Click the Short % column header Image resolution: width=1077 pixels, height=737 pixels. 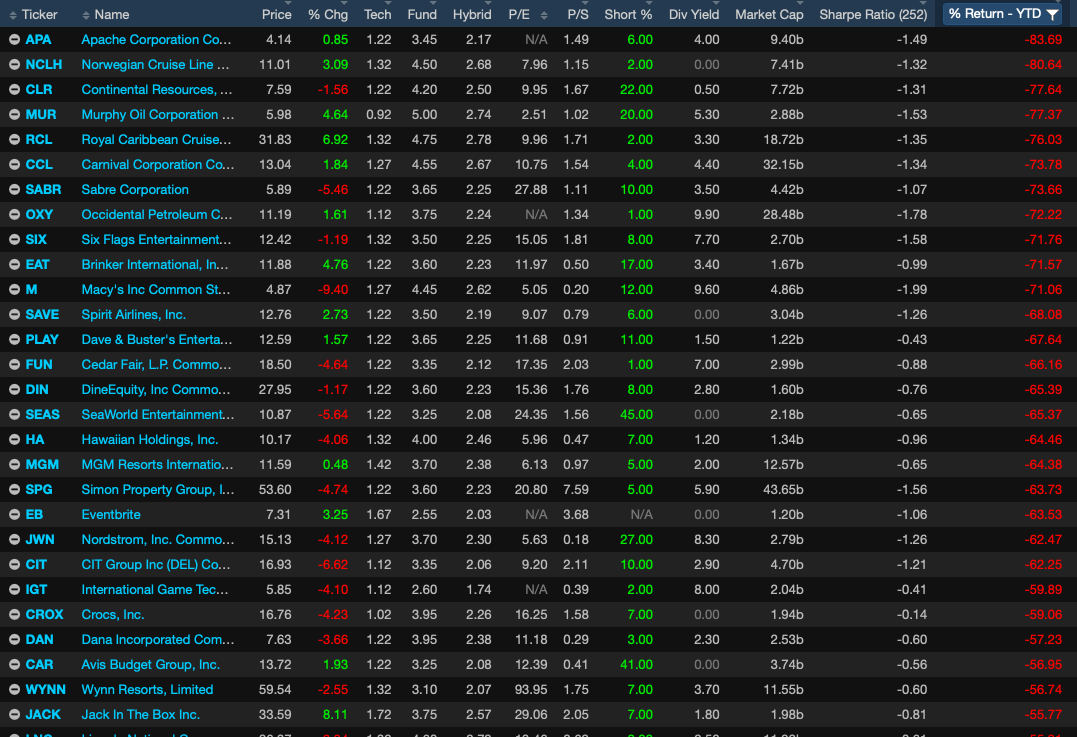tap(628, 14)
